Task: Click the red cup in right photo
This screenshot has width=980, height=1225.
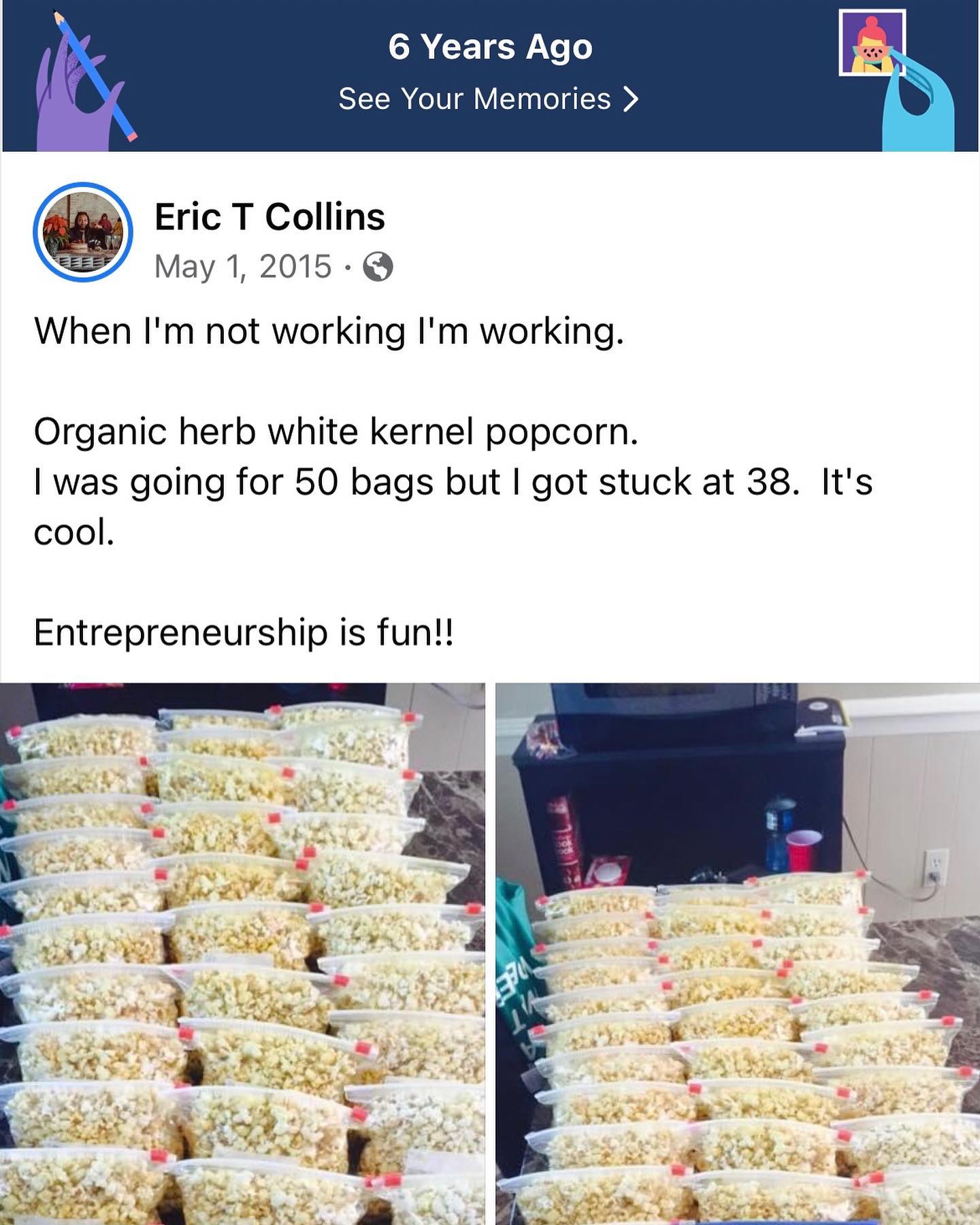Action: (x=804, y=850)
